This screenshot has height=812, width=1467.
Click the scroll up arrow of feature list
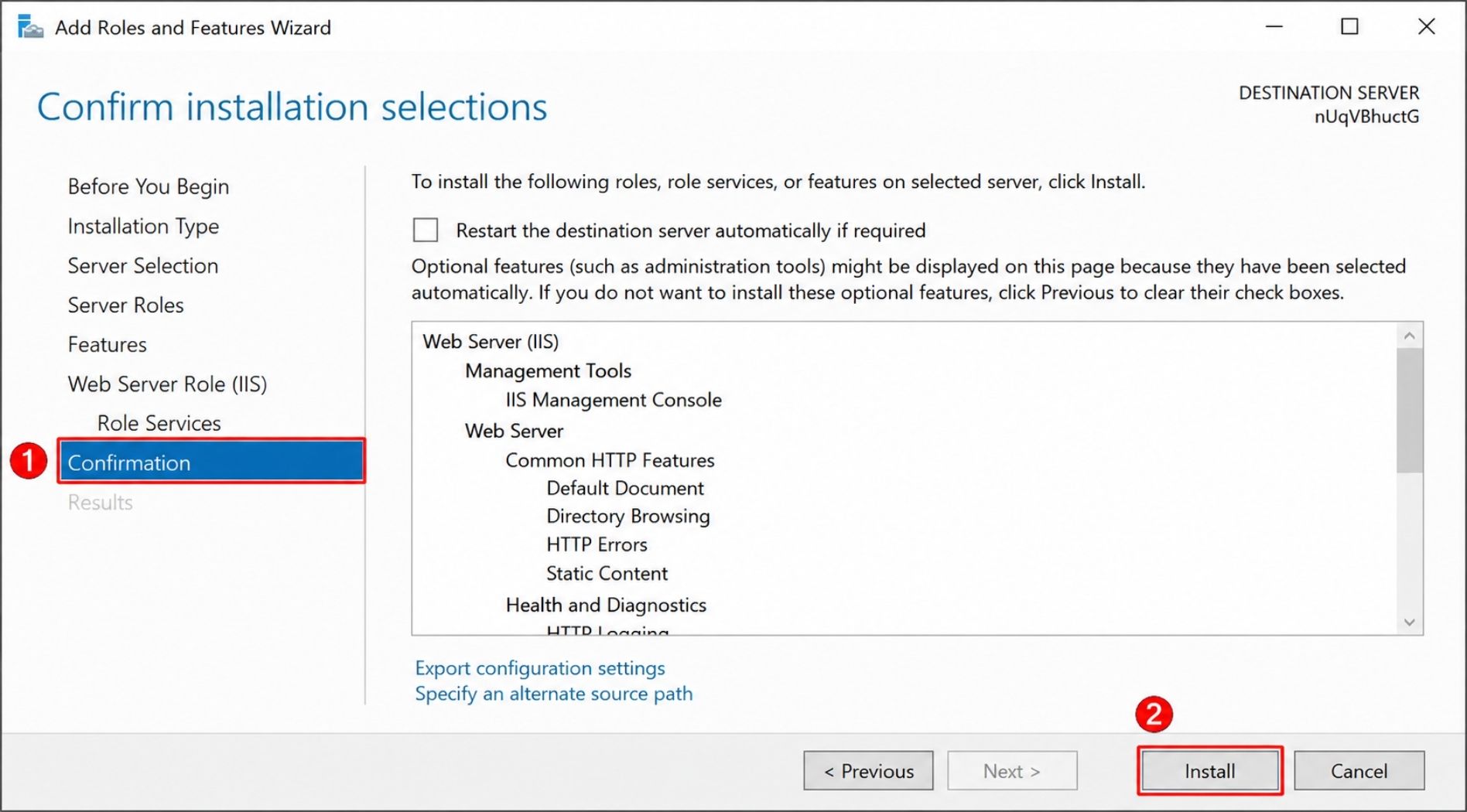click(x=1409, y=336)
